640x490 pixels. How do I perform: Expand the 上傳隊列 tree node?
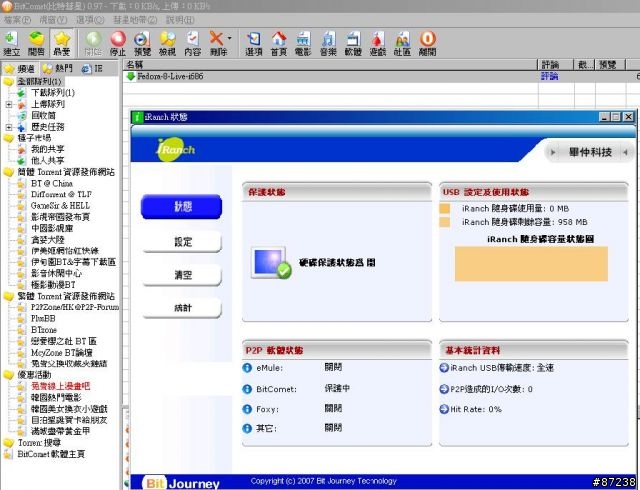9,105
